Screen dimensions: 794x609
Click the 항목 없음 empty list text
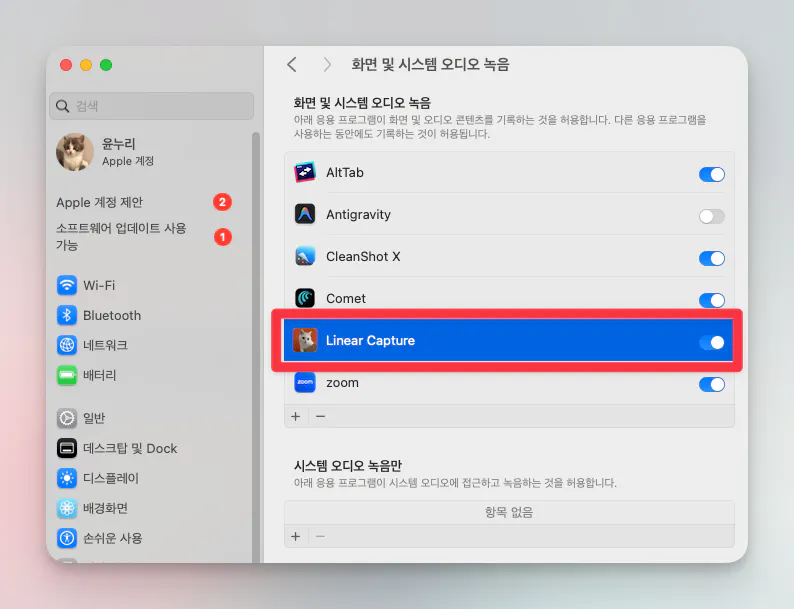[x=508, y=512]
